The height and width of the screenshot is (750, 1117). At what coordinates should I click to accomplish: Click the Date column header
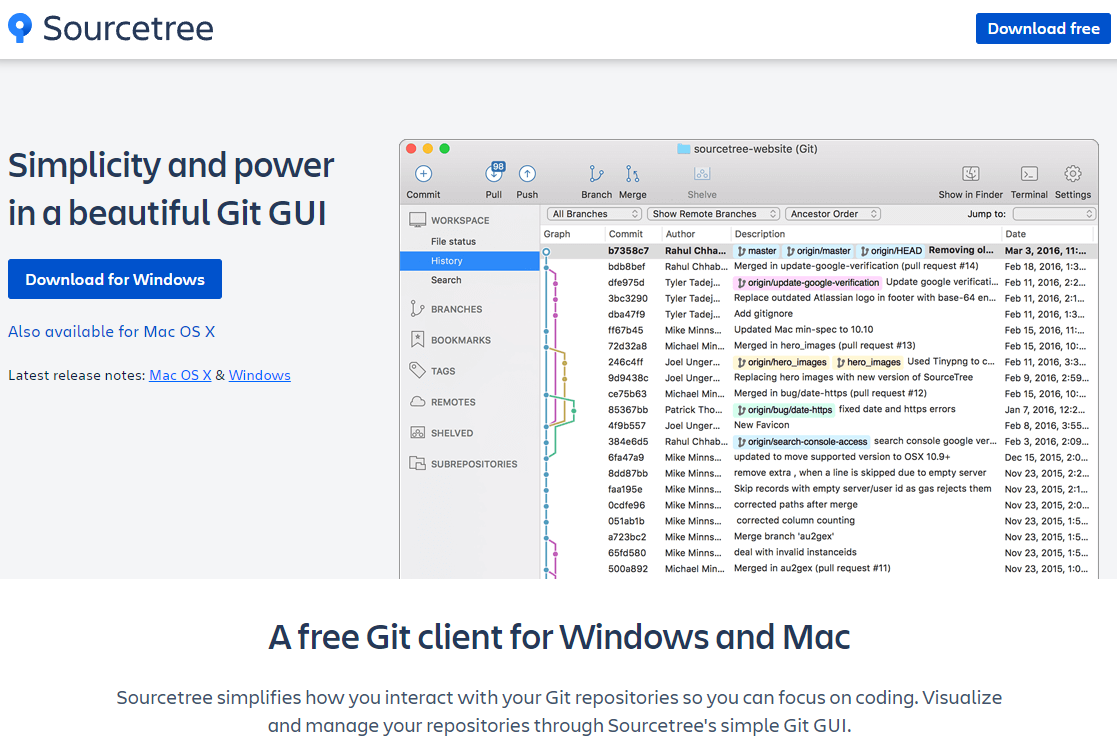tap(1015, 234)
